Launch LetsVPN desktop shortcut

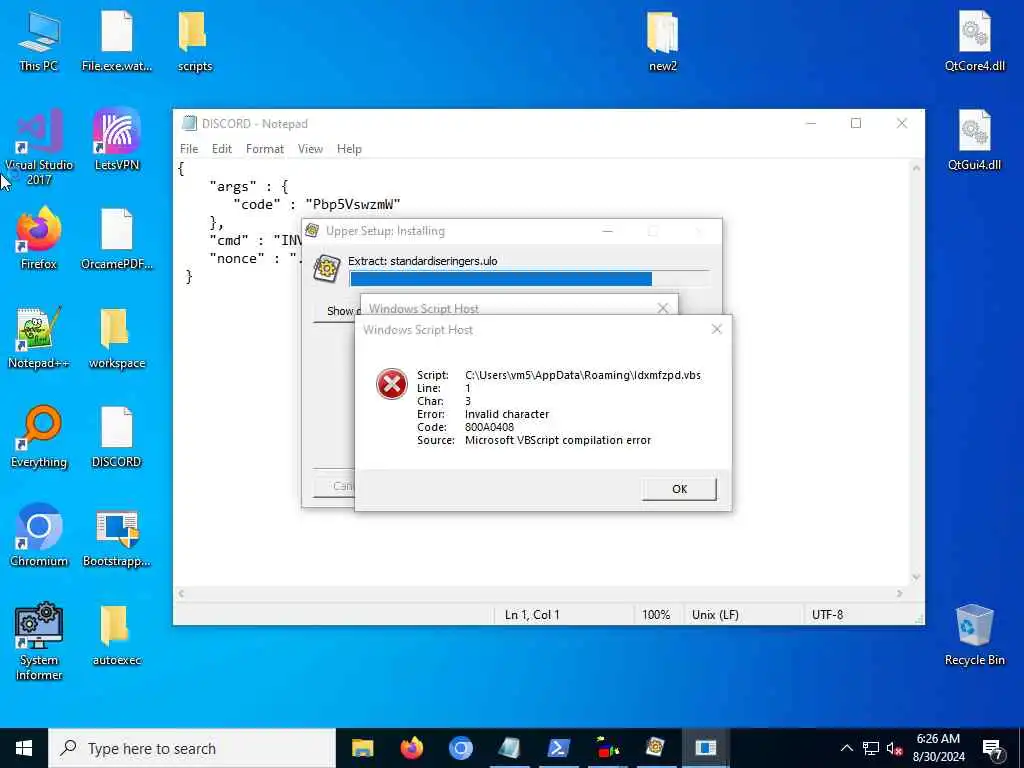[x=117, y=140]
